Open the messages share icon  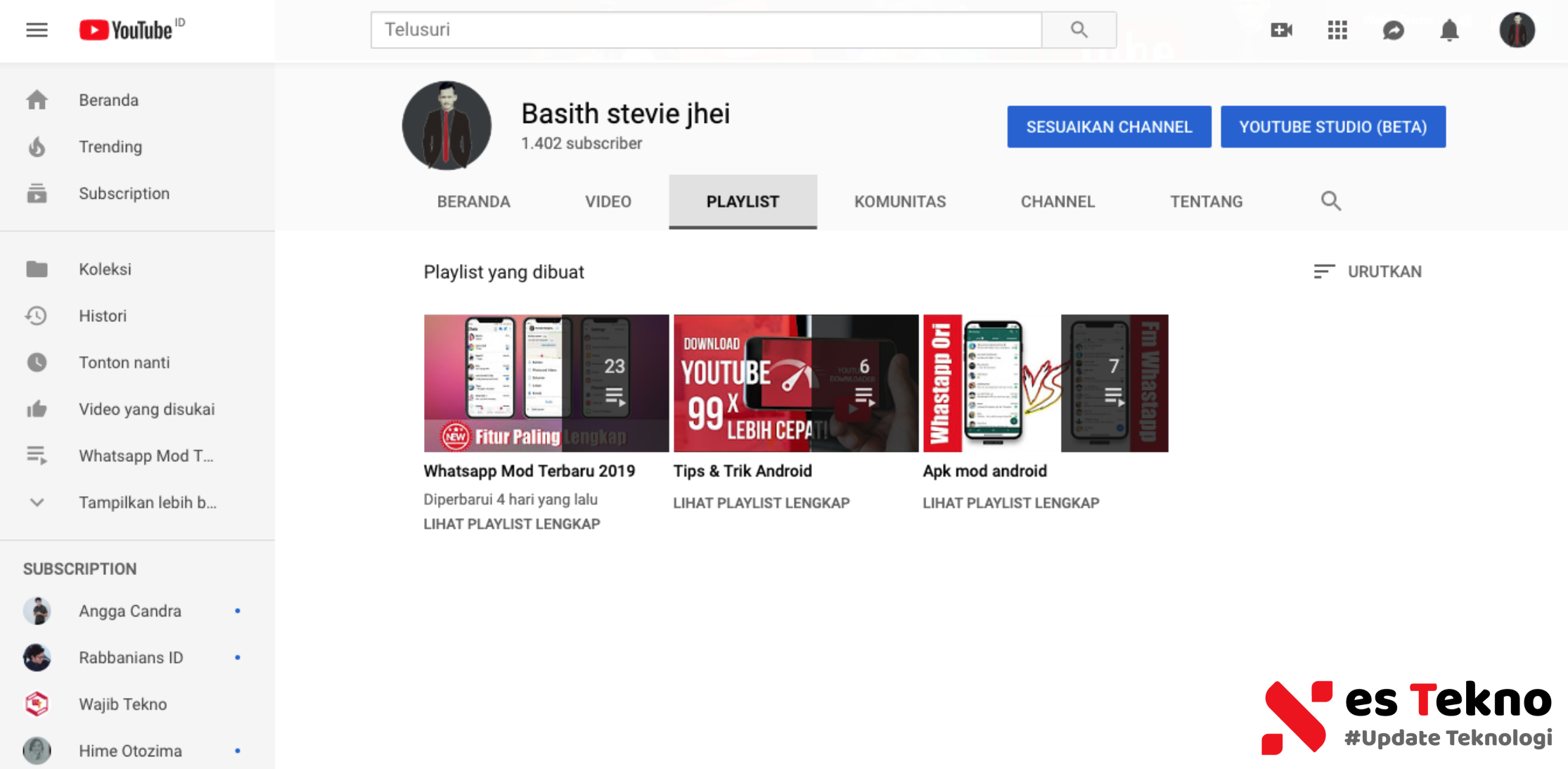(1393, 30)
